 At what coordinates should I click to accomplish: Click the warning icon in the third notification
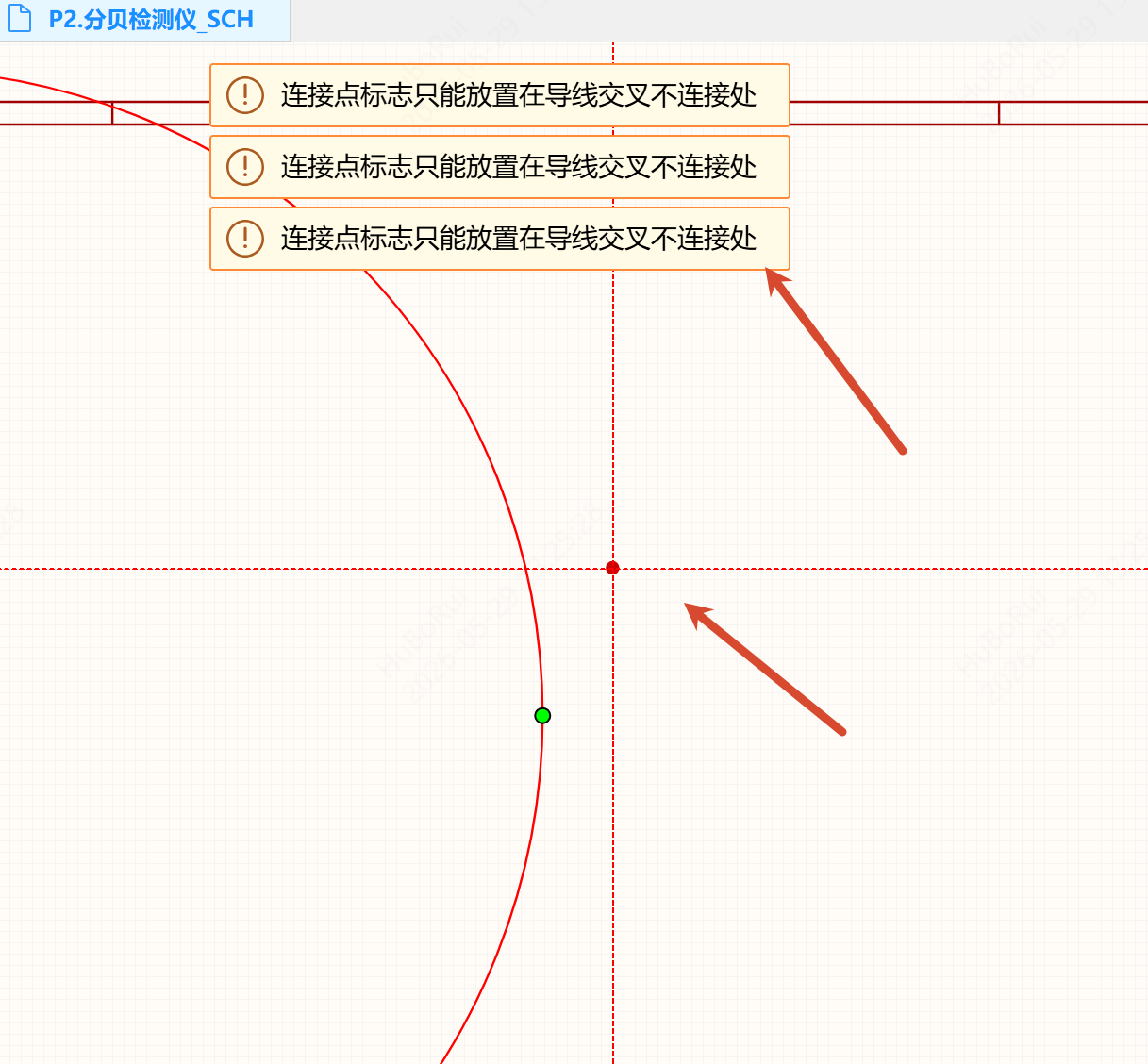(245, 239)
